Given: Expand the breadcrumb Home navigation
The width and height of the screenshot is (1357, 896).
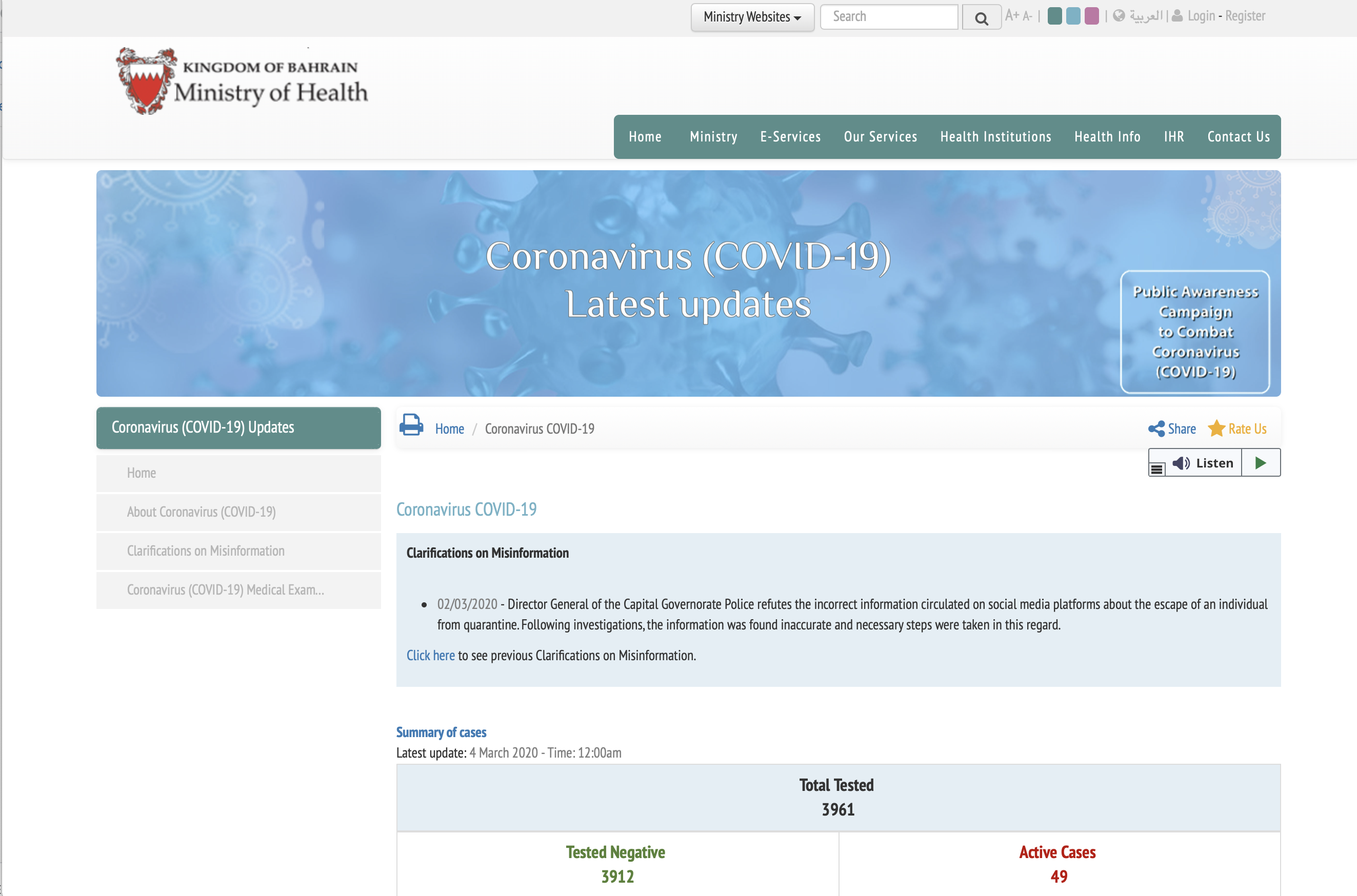Looking at the screenshot, I should click(x=449, y=428).
